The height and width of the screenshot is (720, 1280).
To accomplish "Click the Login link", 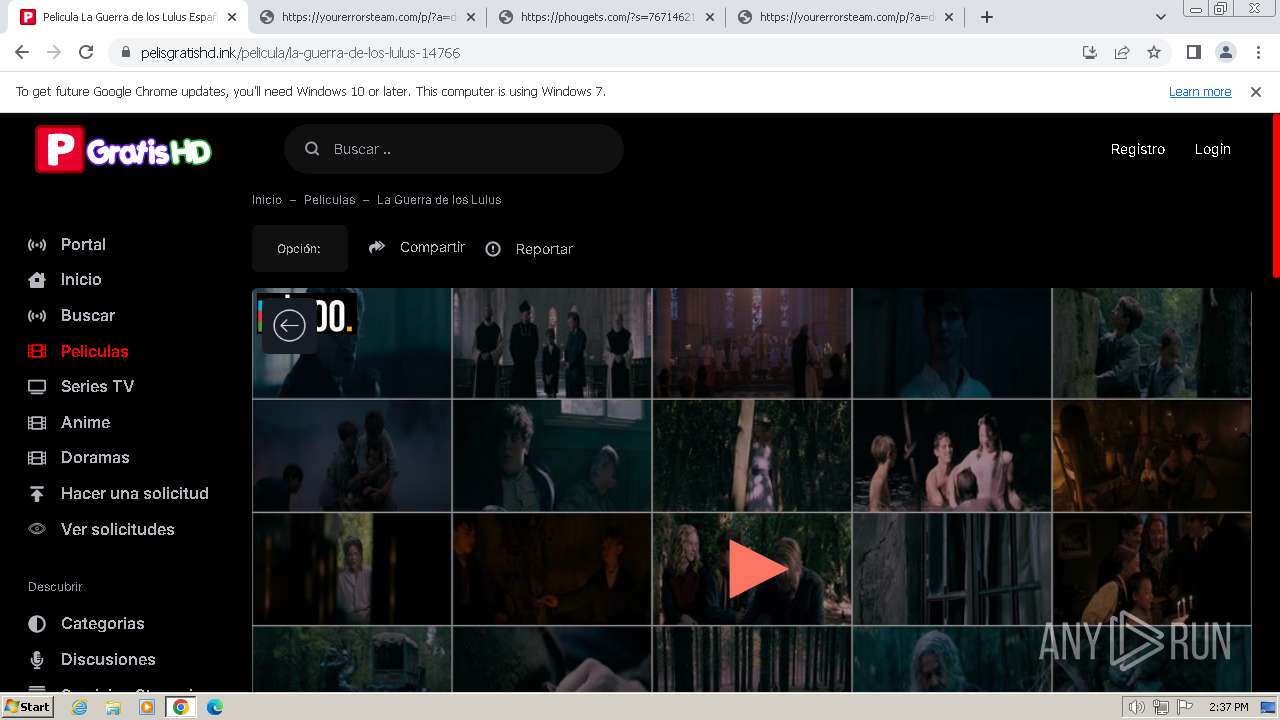I will click(1212, 149).
